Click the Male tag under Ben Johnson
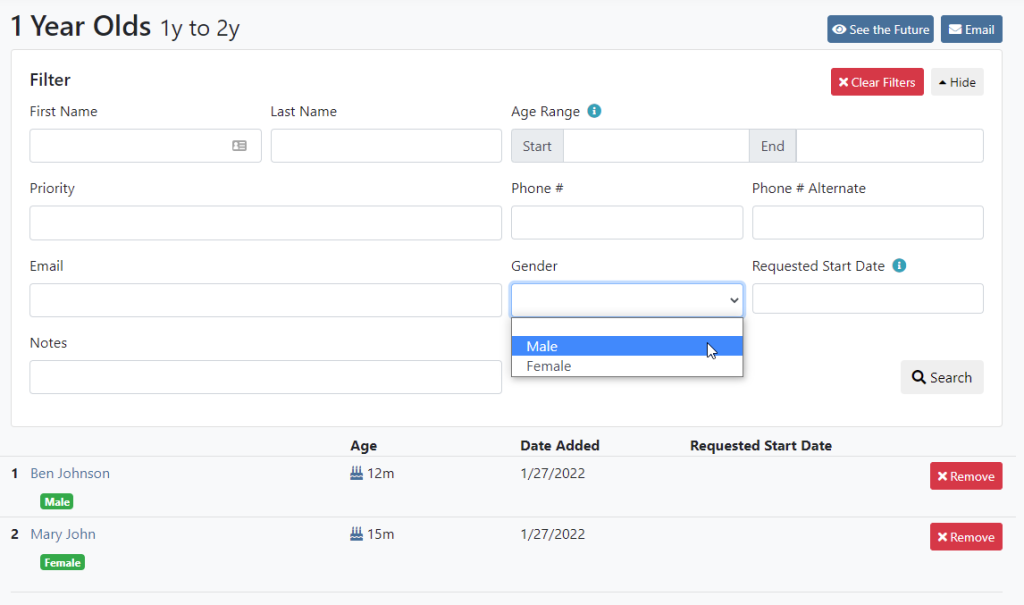Viewport: 1024px width, 605px height. point(57,502)
